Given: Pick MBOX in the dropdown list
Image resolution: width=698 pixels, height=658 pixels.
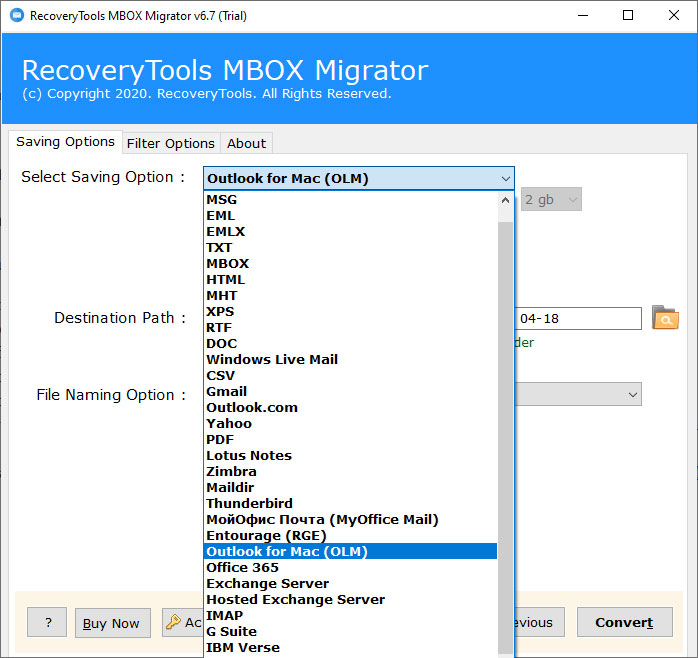Looking at the screenshot, I should coord(350,264).
